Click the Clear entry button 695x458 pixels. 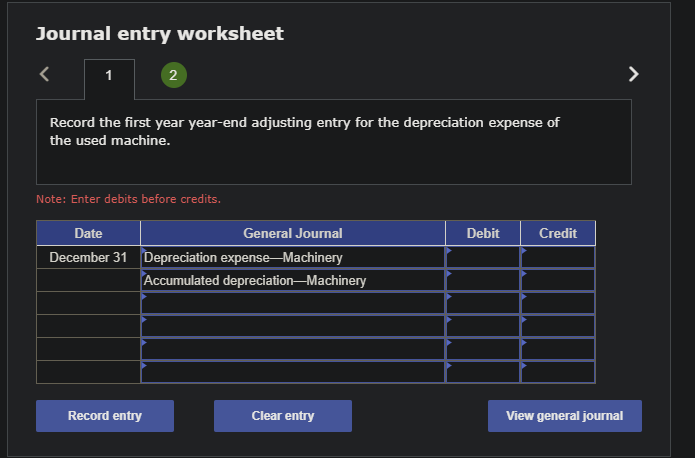(283, 416)
